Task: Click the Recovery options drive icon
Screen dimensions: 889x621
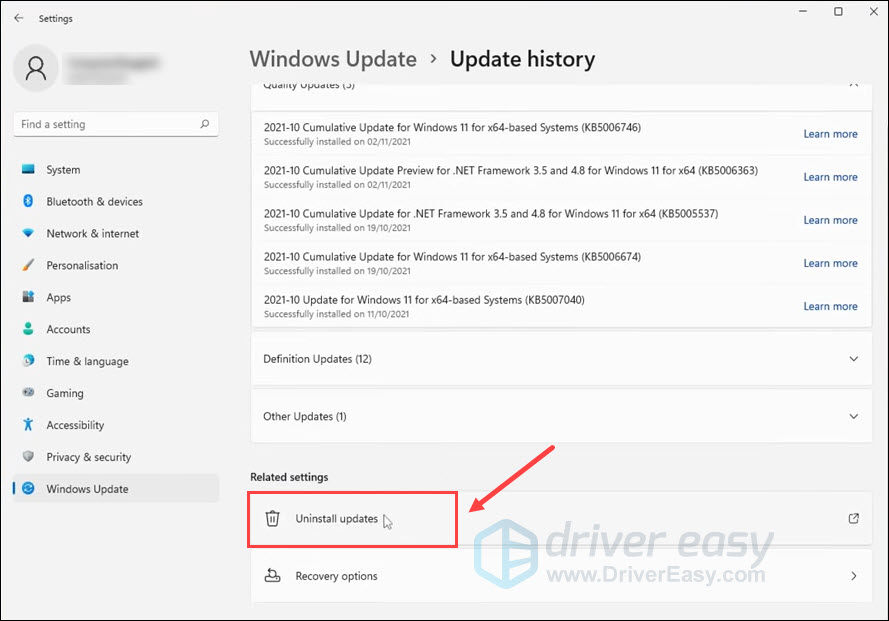Action: 273,576
